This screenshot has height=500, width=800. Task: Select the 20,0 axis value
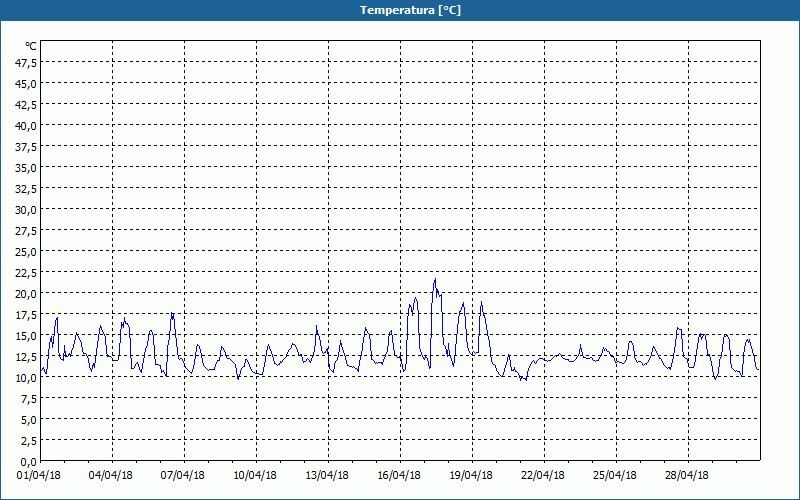point(27,294)
